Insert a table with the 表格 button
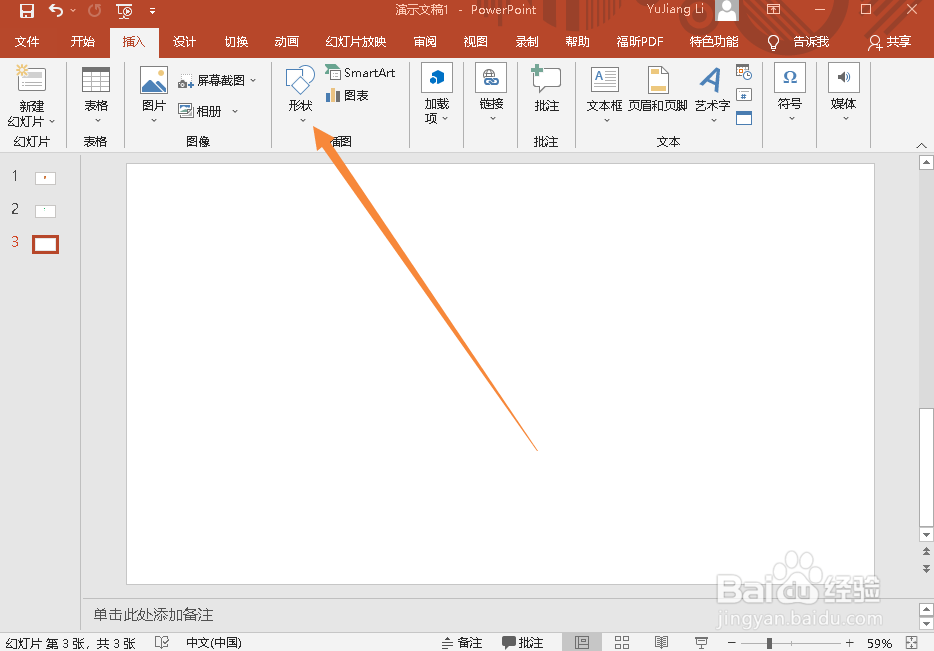934x651 pixels. pos(96,94)
